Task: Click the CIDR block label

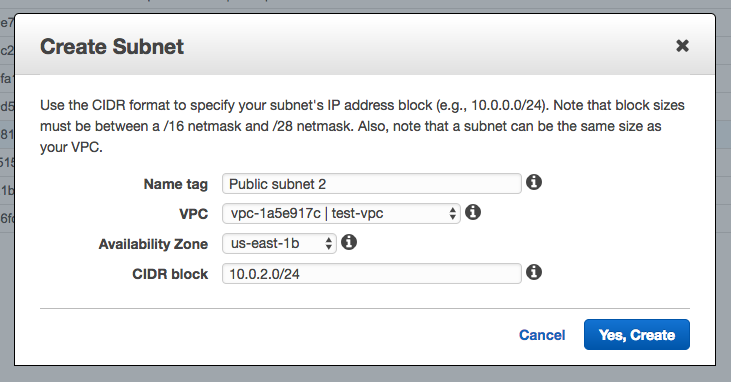Action: 170,274
